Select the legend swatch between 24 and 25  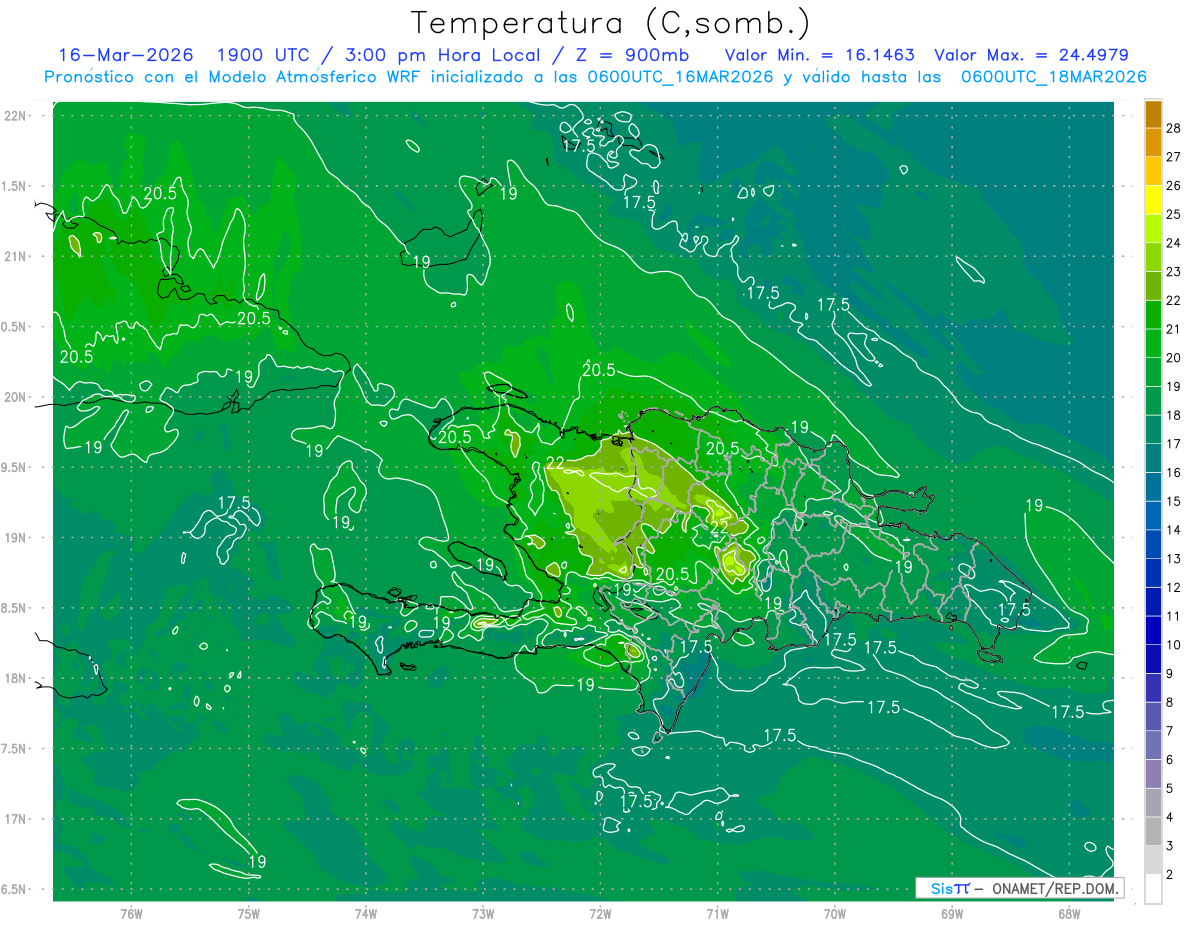(x=1153, y=228)
